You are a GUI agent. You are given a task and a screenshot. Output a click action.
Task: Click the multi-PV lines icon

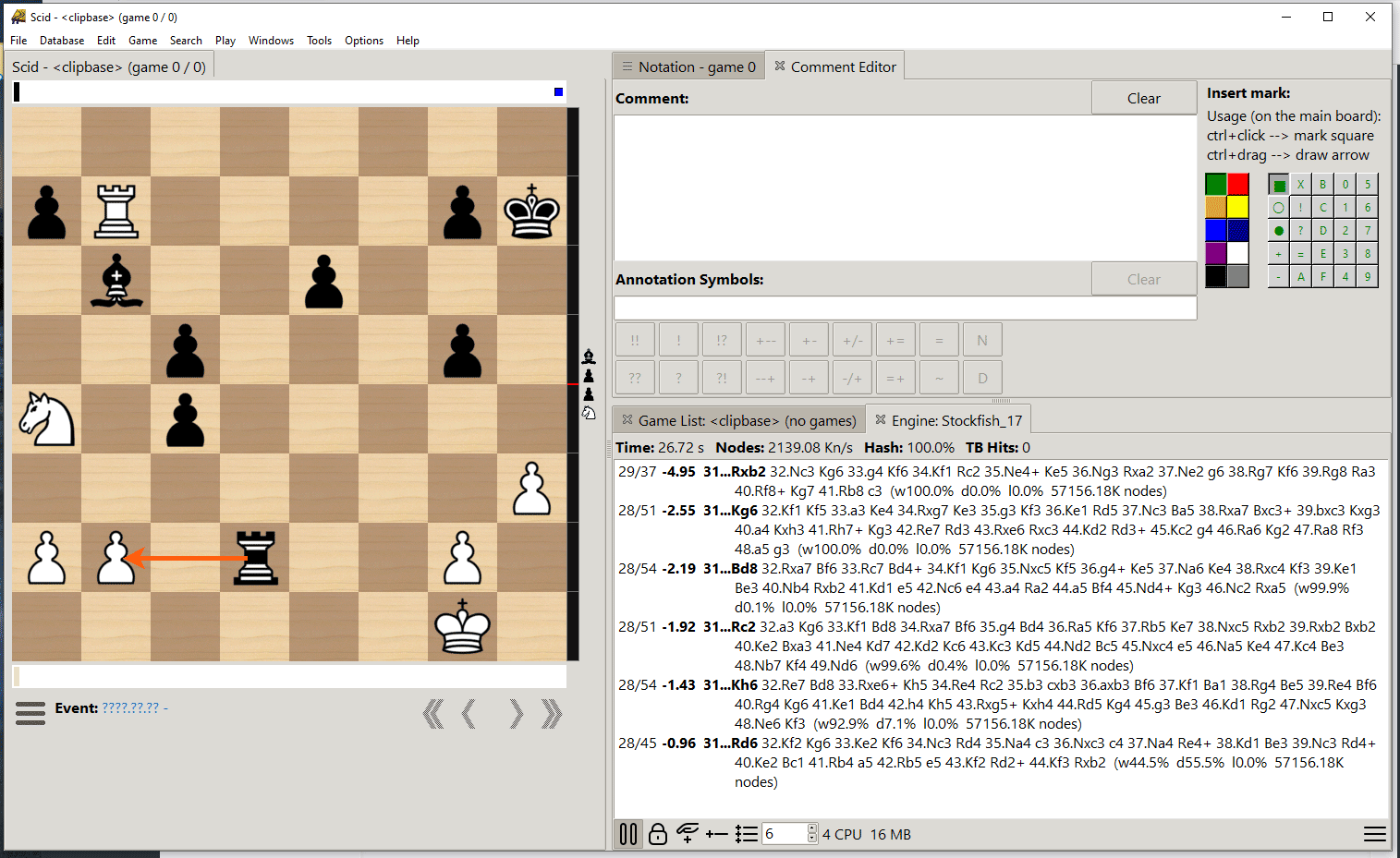click(747, 834)
